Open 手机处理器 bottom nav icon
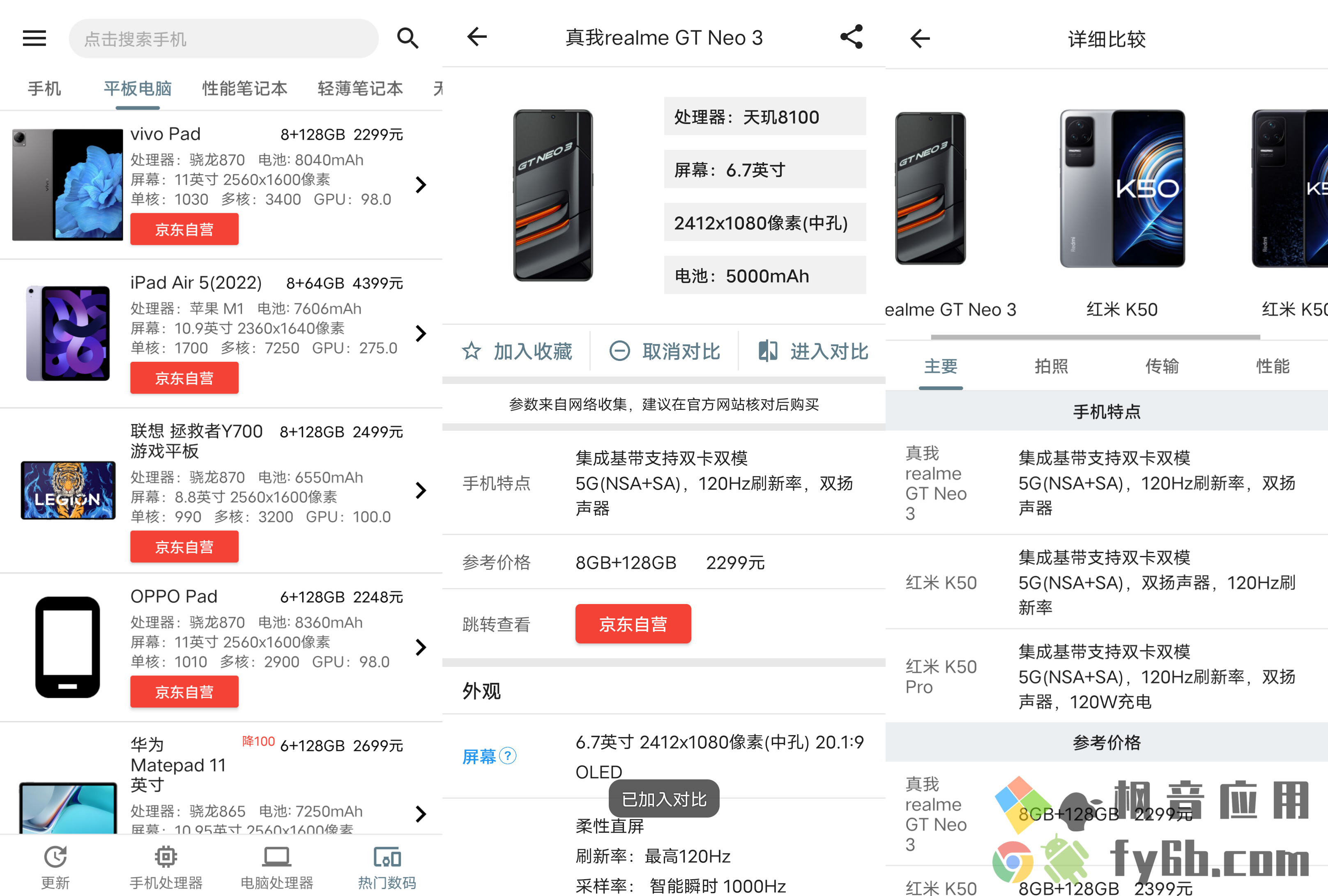The image size is (1328, 896). pos(166,857)
